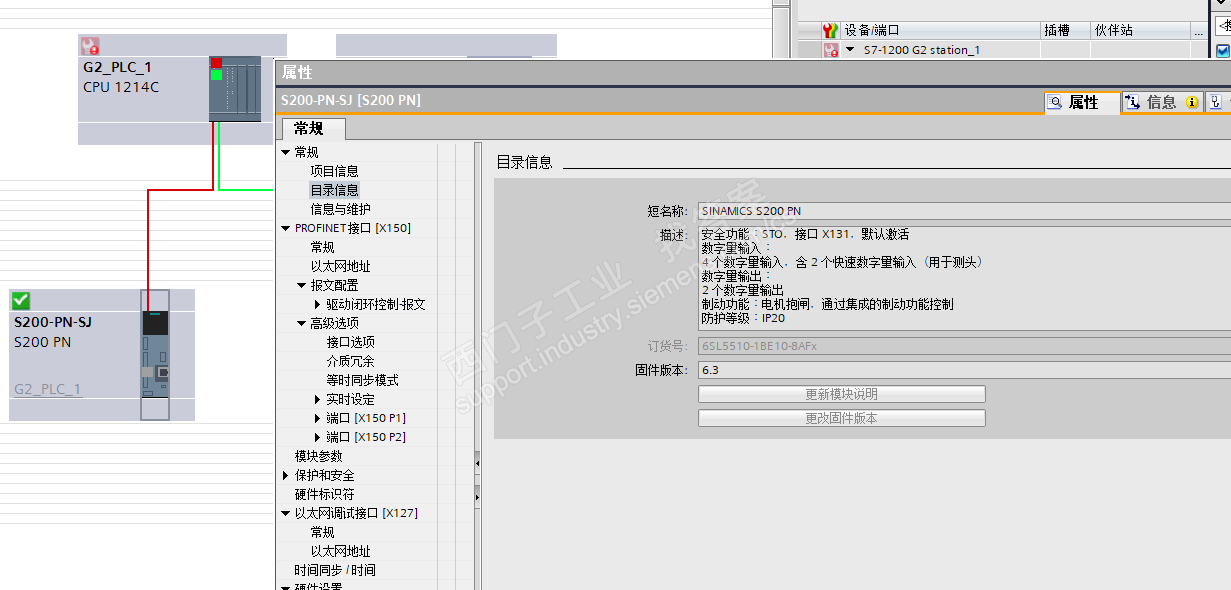This screenshot has height=590, width=1231.
Task: Expand 驱动闭环控制-报文 node
Action: (x=318, y=304)
